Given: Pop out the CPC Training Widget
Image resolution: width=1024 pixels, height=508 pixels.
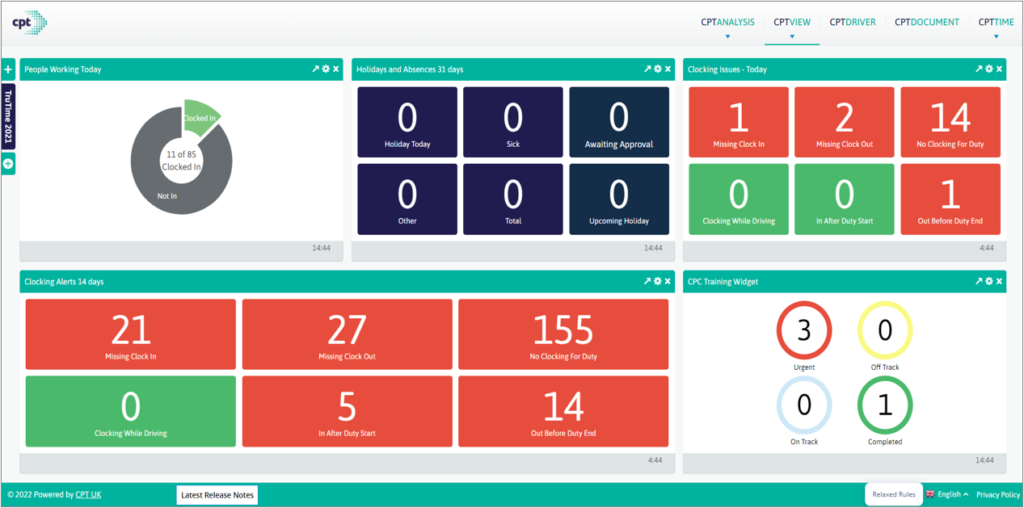Looking at the screenshot, I should [x=979, y=282].
